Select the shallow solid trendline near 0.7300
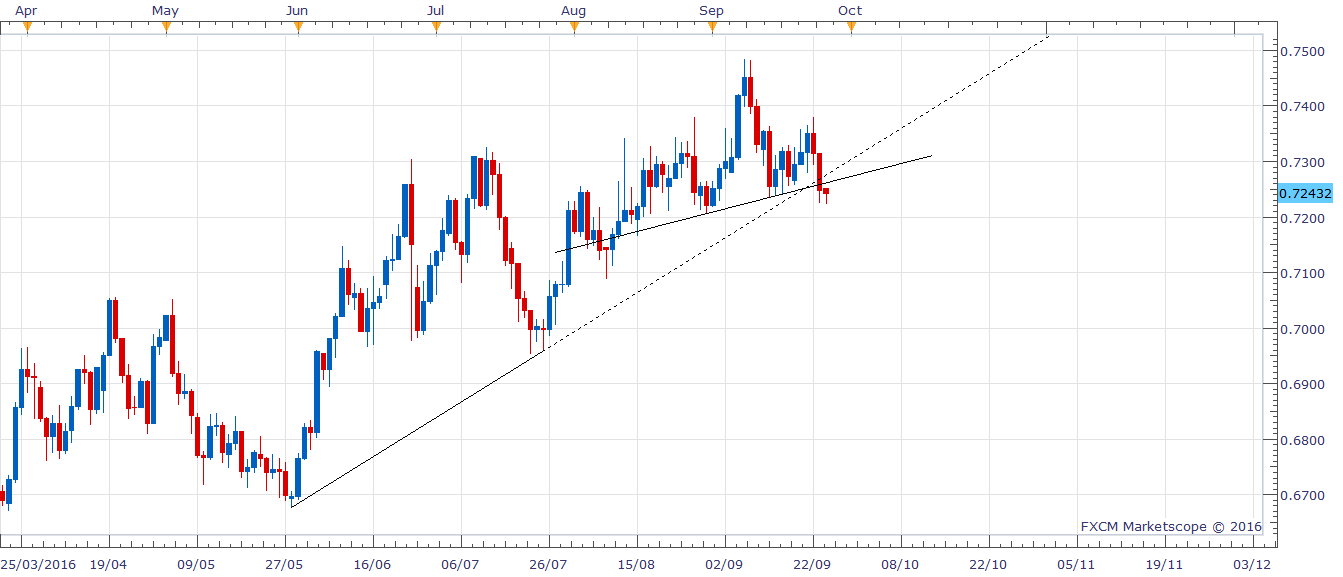Viewport: 1343px width, 577px height. [x=742, y=204]
